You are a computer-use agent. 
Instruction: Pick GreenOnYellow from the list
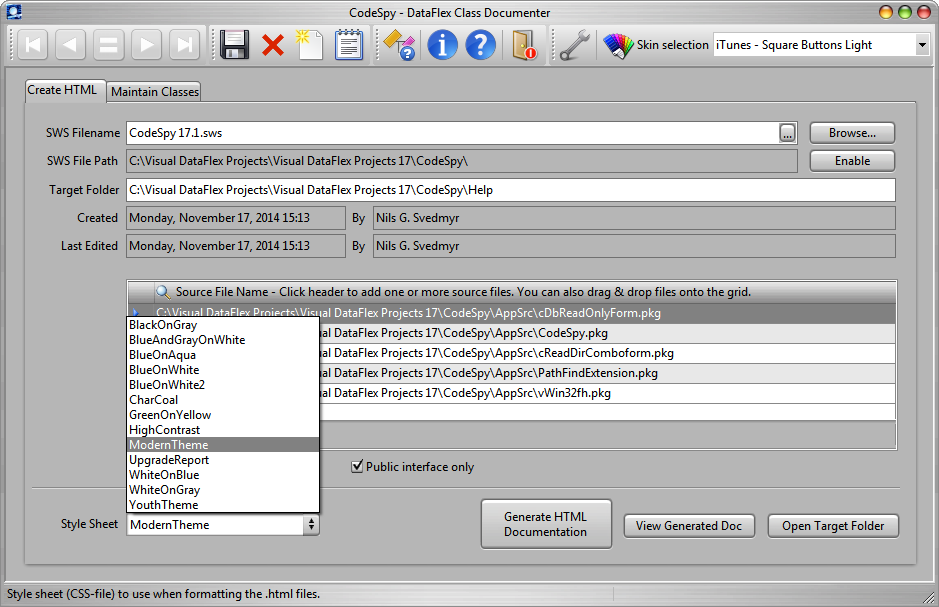point(223,415)
